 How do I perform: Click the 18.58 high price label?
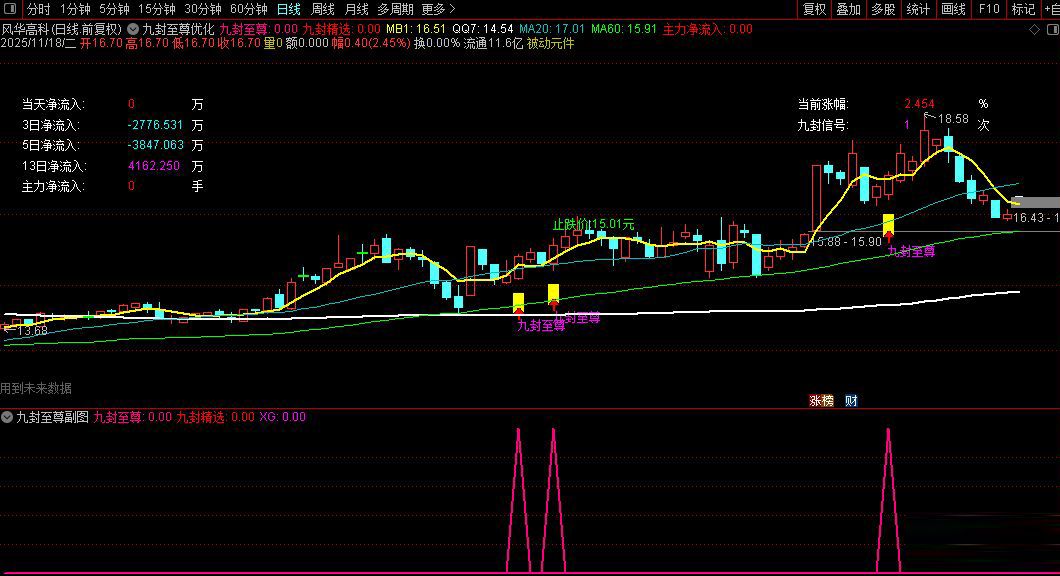point(953,119)
